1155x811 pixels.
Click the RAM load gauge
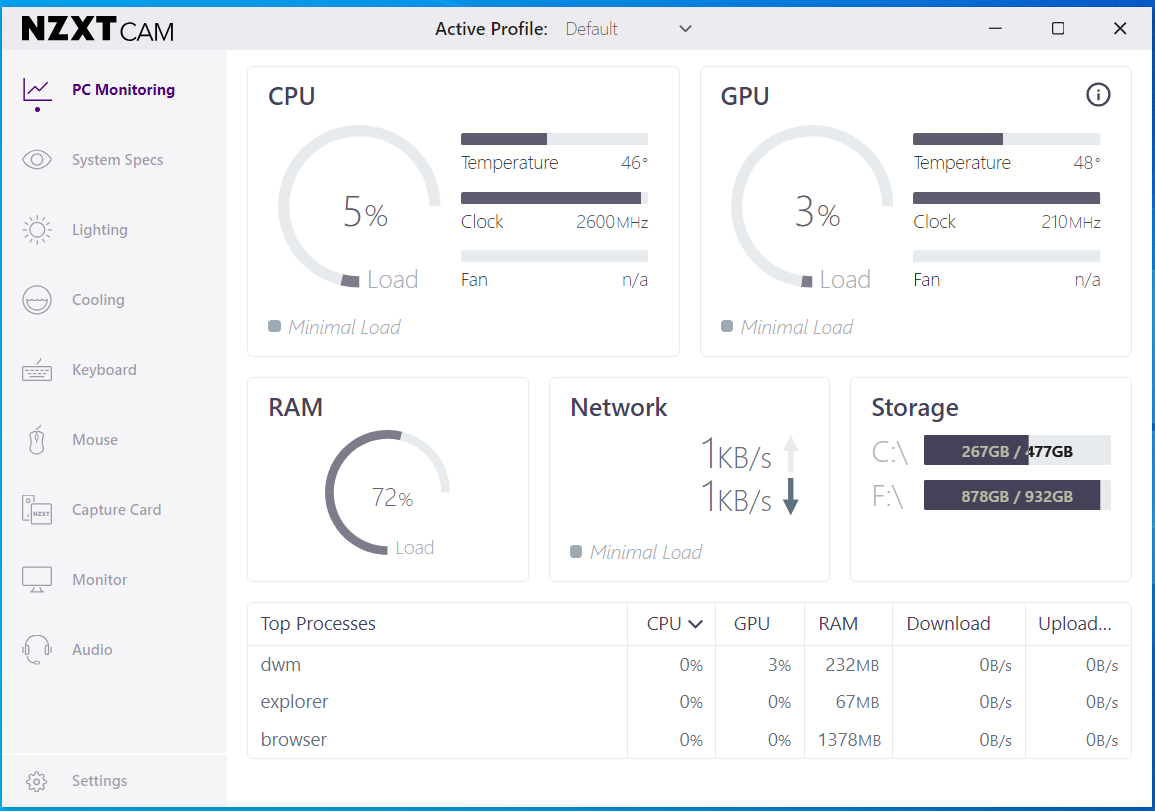pyautogui.click(x=387, y=493)
